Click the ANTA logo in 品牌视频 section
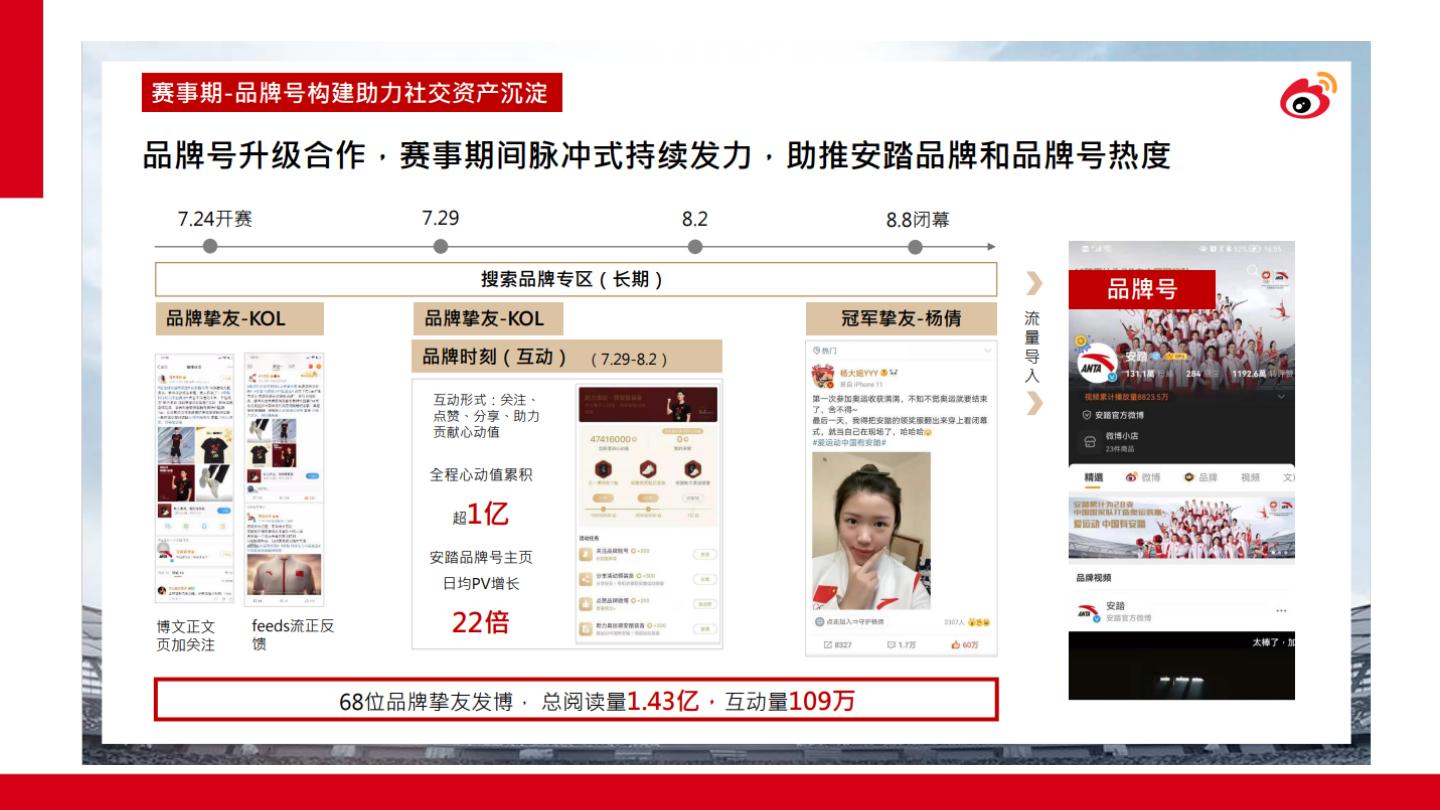Image resolution: width=1440 pixels, height=810 pixels. [x=1088, y=611]
